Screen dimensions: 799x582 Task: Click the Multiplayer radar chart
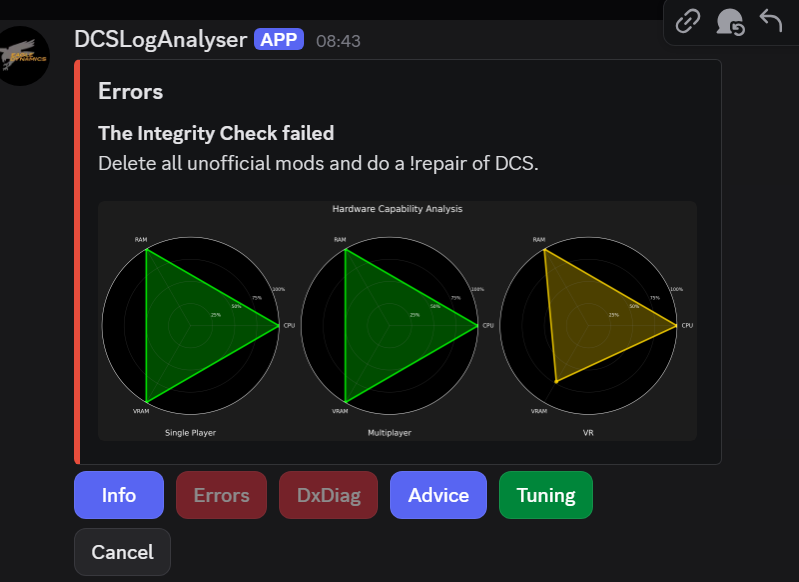click(390, 325)
